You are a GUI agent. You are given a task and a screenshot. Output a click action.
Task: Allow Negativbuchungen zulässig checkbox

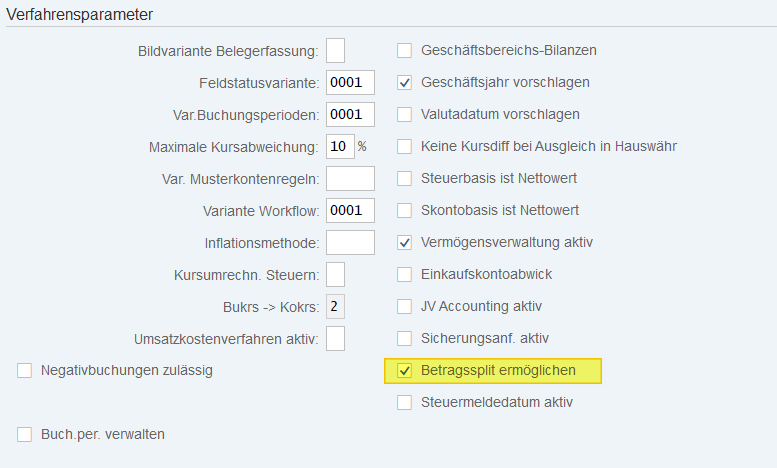point(25,371)
